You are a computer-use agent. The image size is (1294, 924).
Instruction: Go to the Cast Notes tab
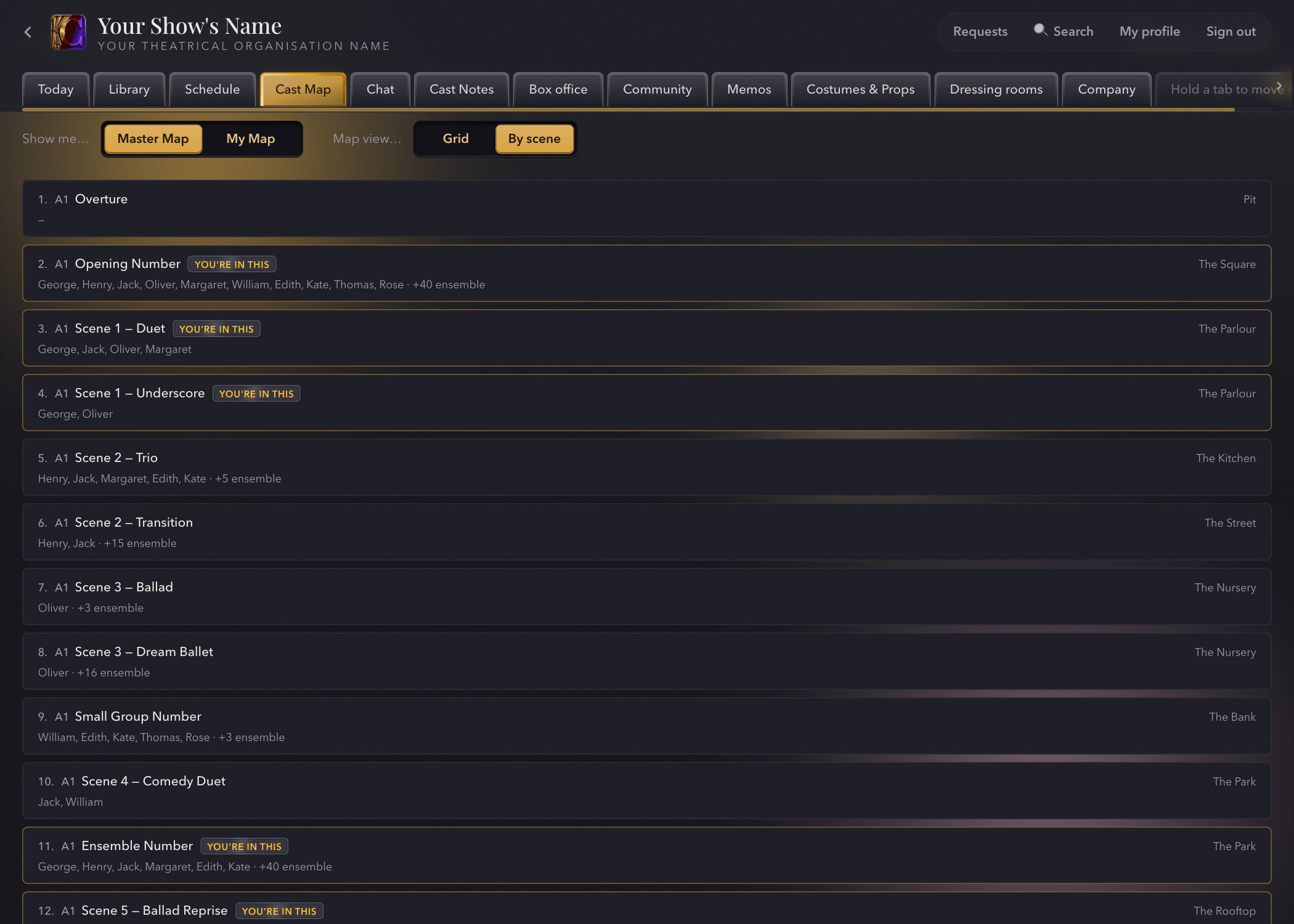coord(462,89)
